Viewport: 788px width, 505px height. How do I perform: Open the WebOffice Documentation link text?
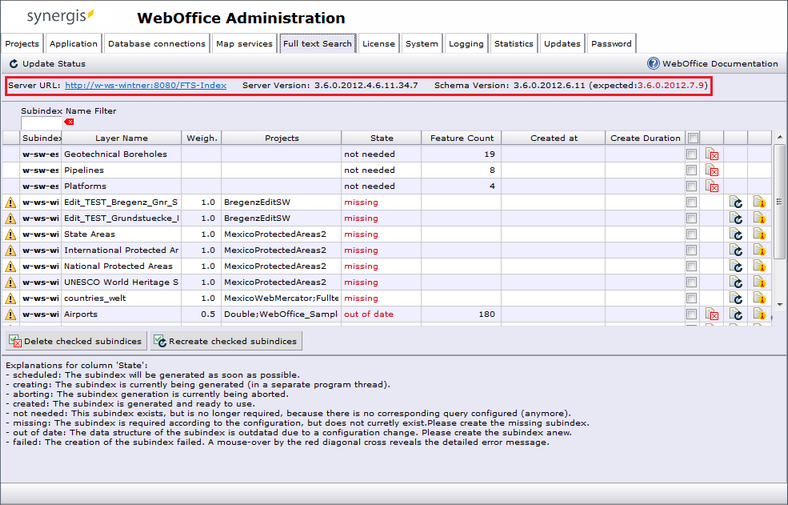720,64
